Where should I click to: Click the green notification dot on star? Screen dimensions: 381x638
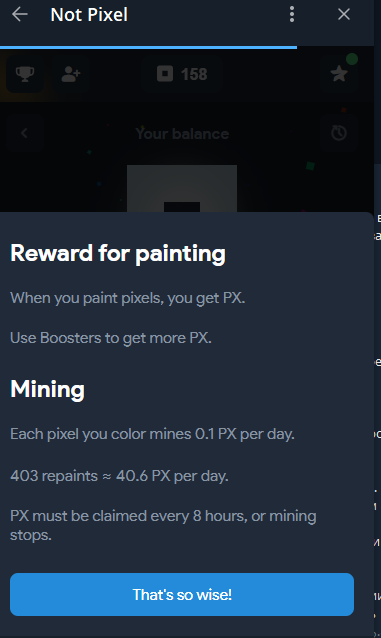click(352, 59)
